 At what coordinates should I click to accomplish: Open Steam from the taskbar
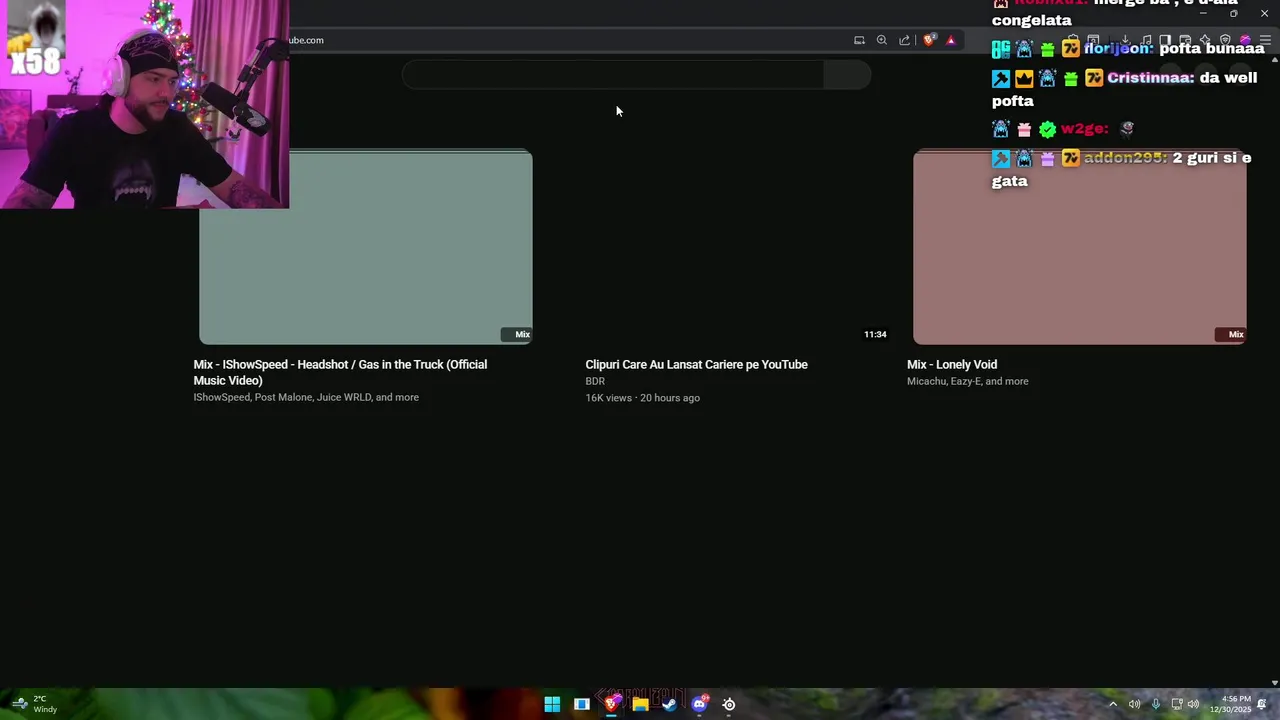[670, 704]
